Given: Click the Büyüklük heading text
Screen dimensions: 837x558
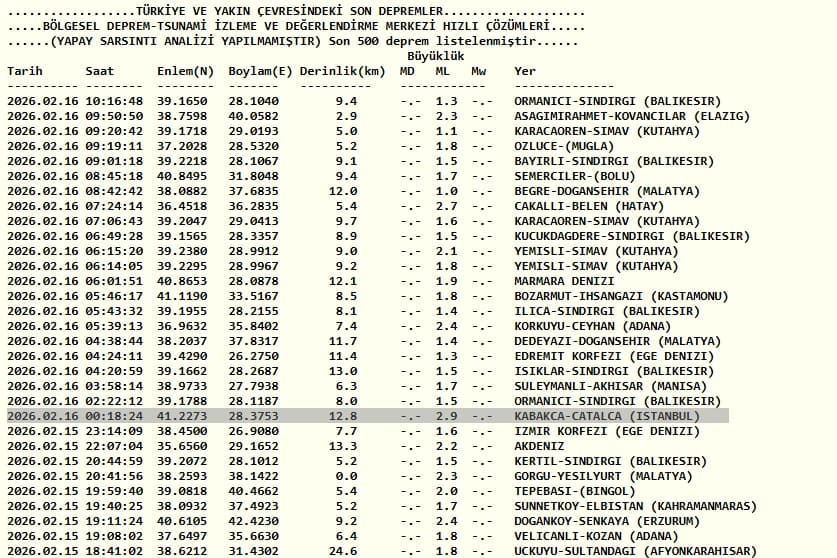Looking at the screenshot, I should (x=436, y=56).
